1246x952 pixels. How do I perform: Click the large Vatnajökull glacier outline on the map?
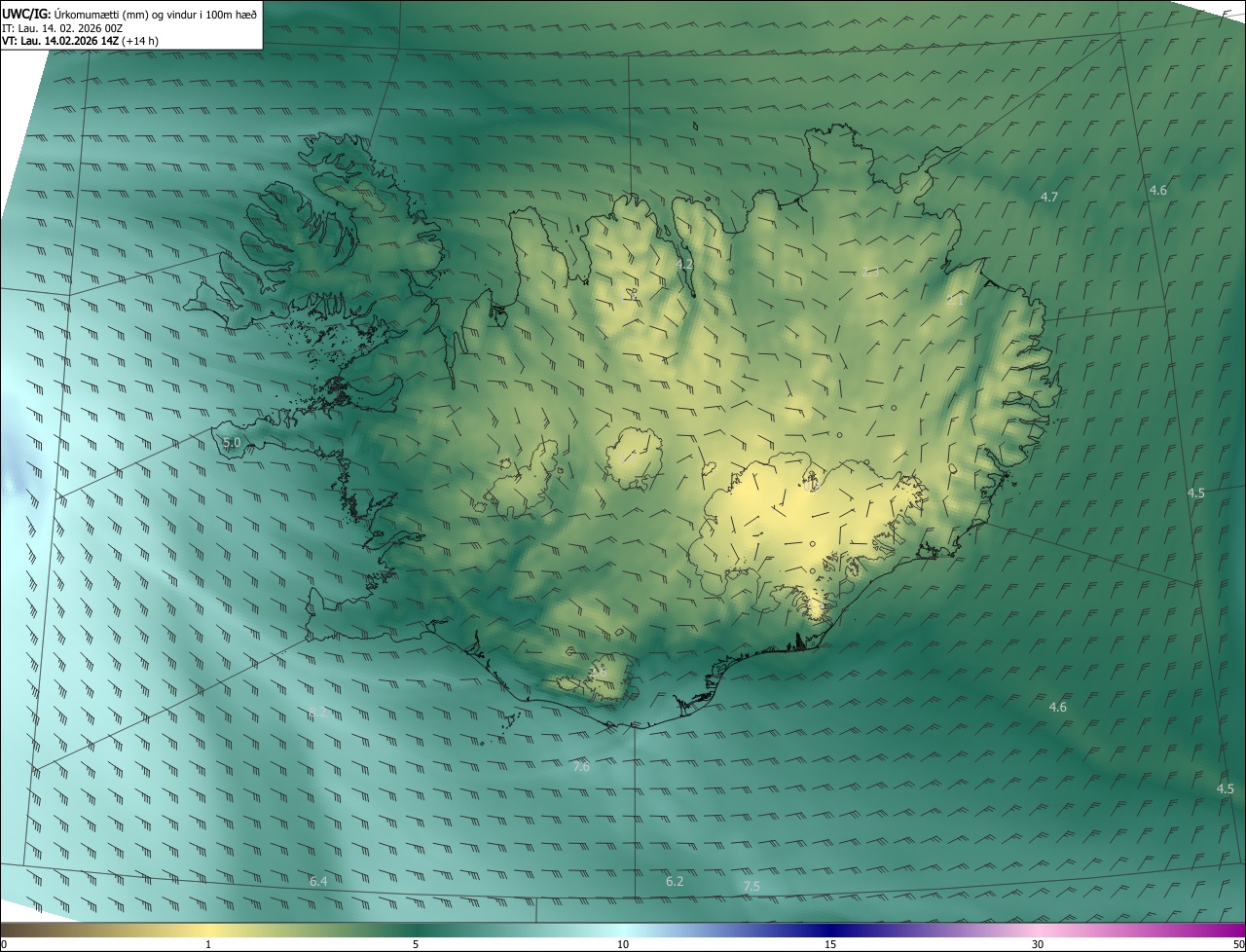point(810,537)
